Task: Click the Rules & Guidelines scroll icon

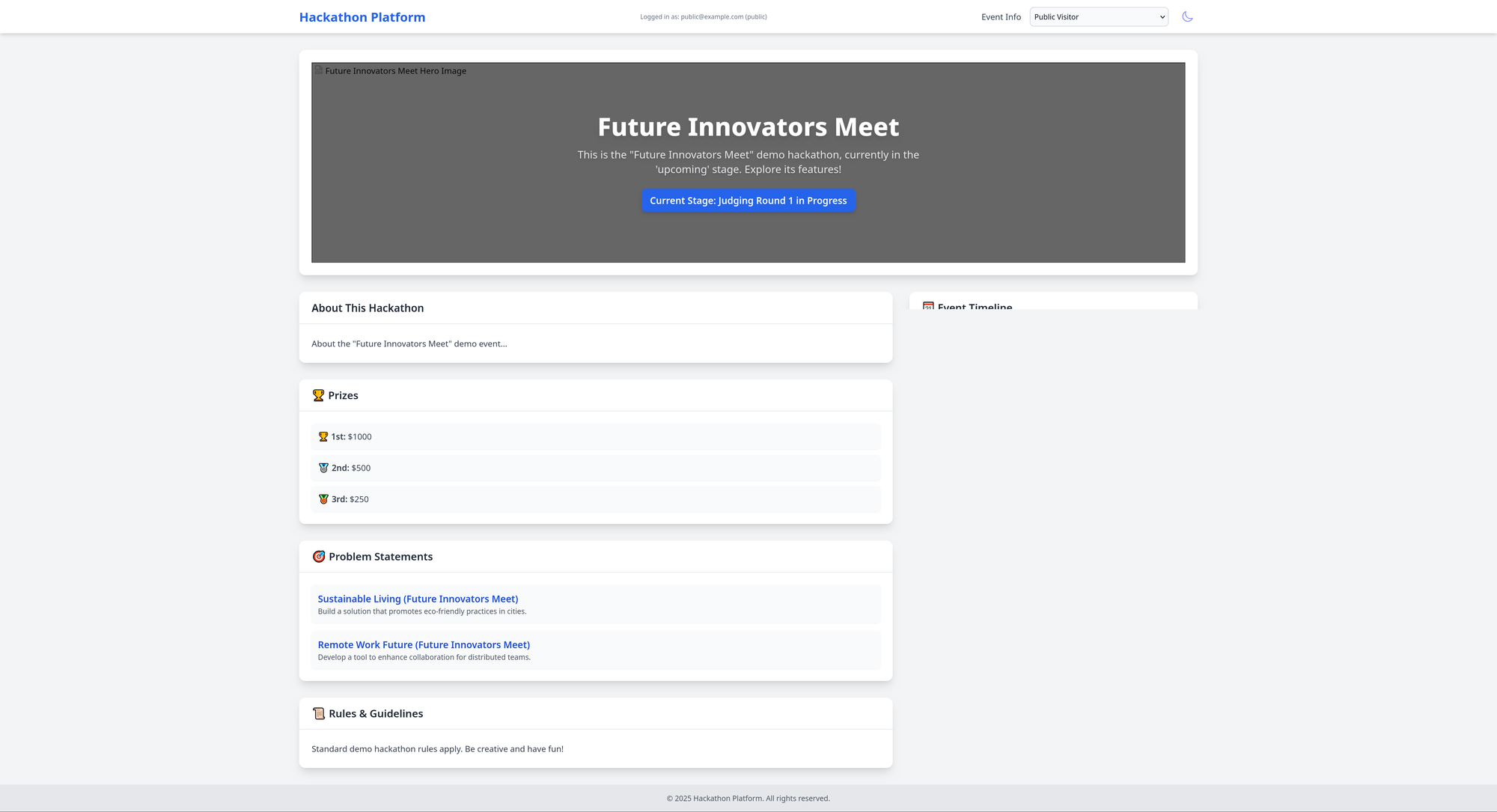Action: click(319, 713)
